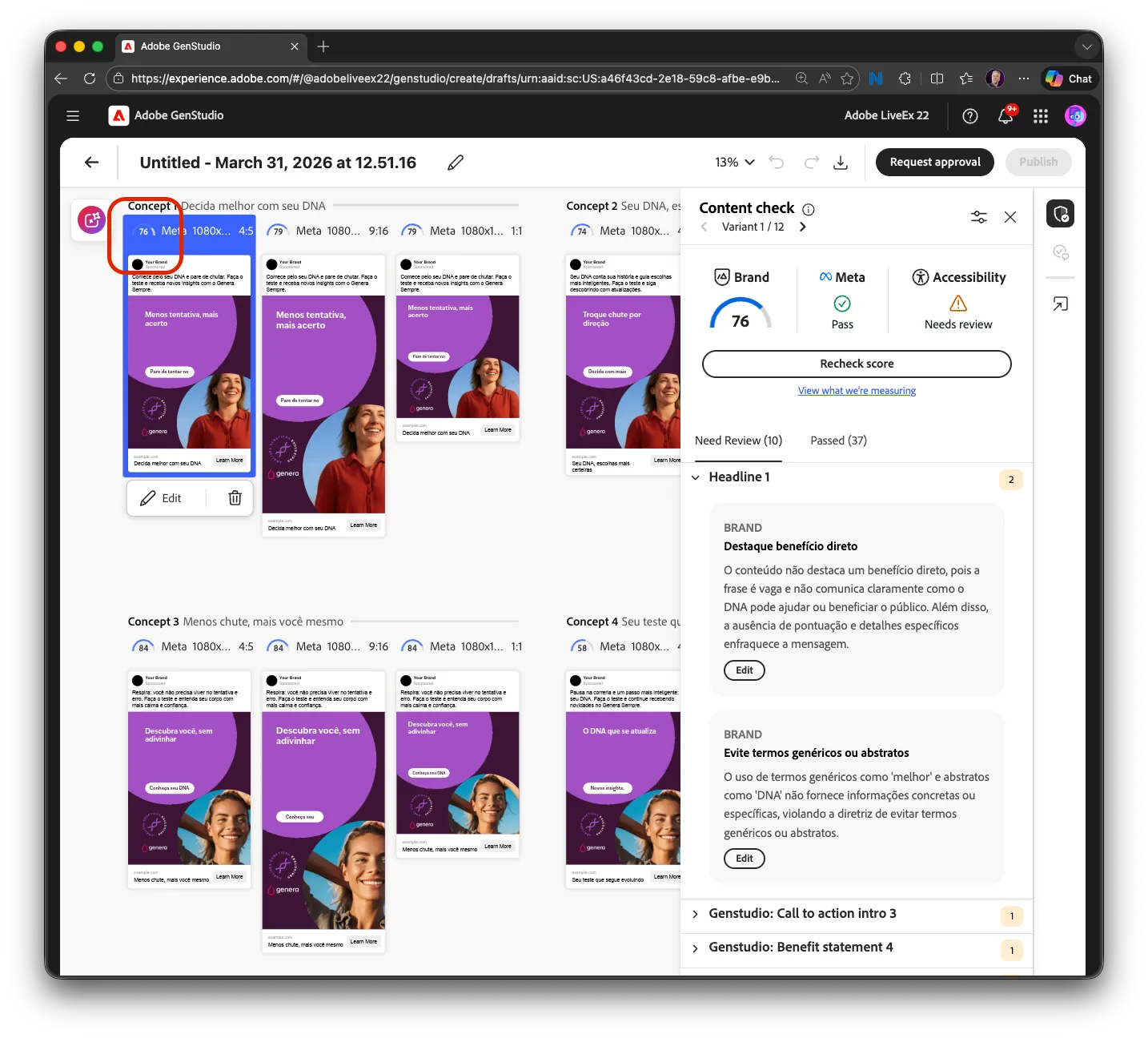This screenshot has width=1148, height=1038.
Task: Collapse the Headline 1 section
Action: (695, 477)
